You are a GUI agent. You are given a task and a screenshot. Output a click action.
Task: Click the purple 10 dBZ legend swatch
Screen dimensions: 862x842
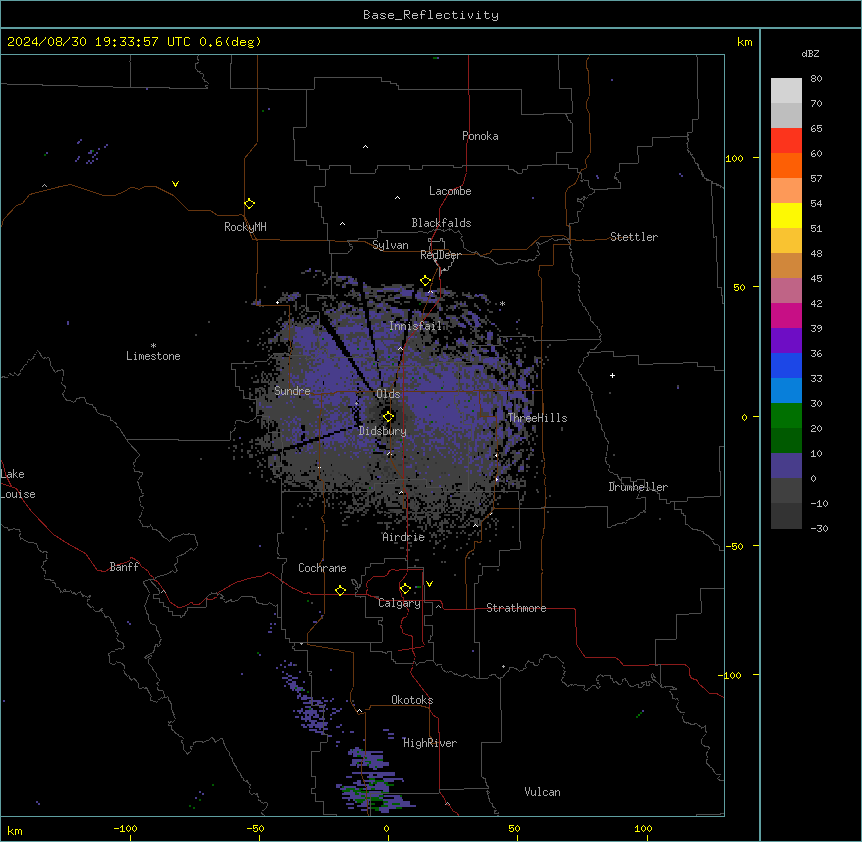coord(786,466)
